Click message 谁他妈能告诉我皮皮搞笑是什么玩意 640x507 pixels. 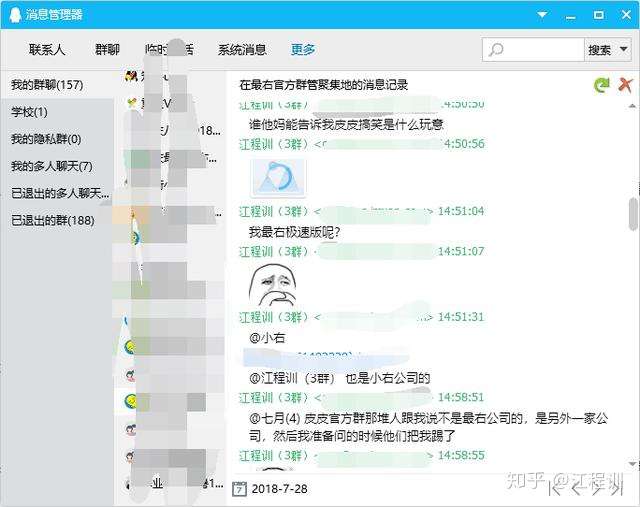pyautogui.click(x=346, y=125)
